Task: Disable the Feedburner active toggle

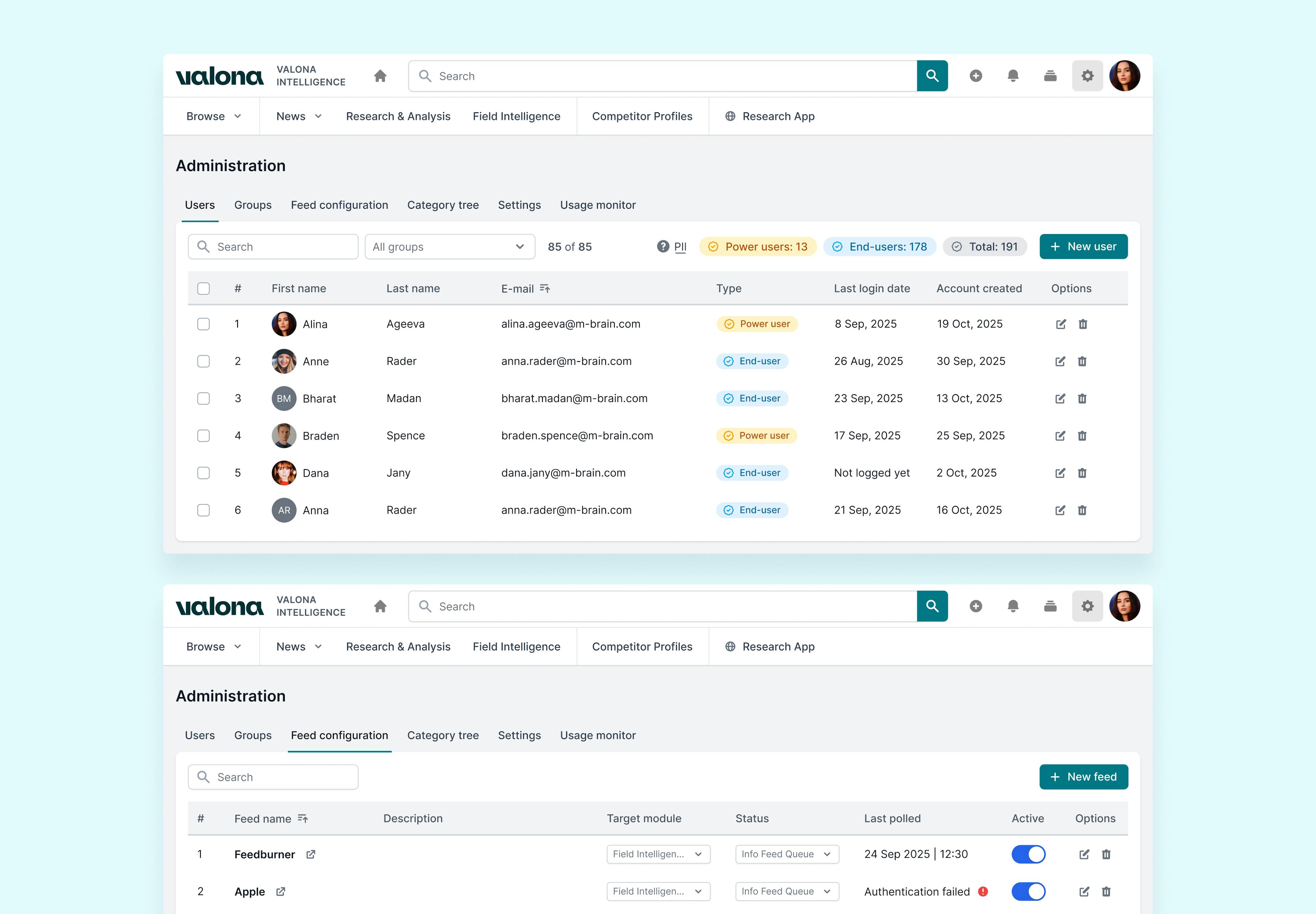Action: coord(1028,854)
